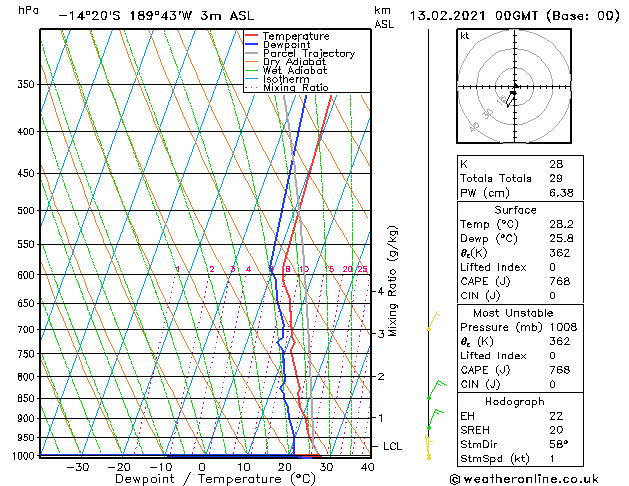Click the StmDir value 58°
Image resolution: width=629 pixels, height=486 pixels.
pos(559,444)
